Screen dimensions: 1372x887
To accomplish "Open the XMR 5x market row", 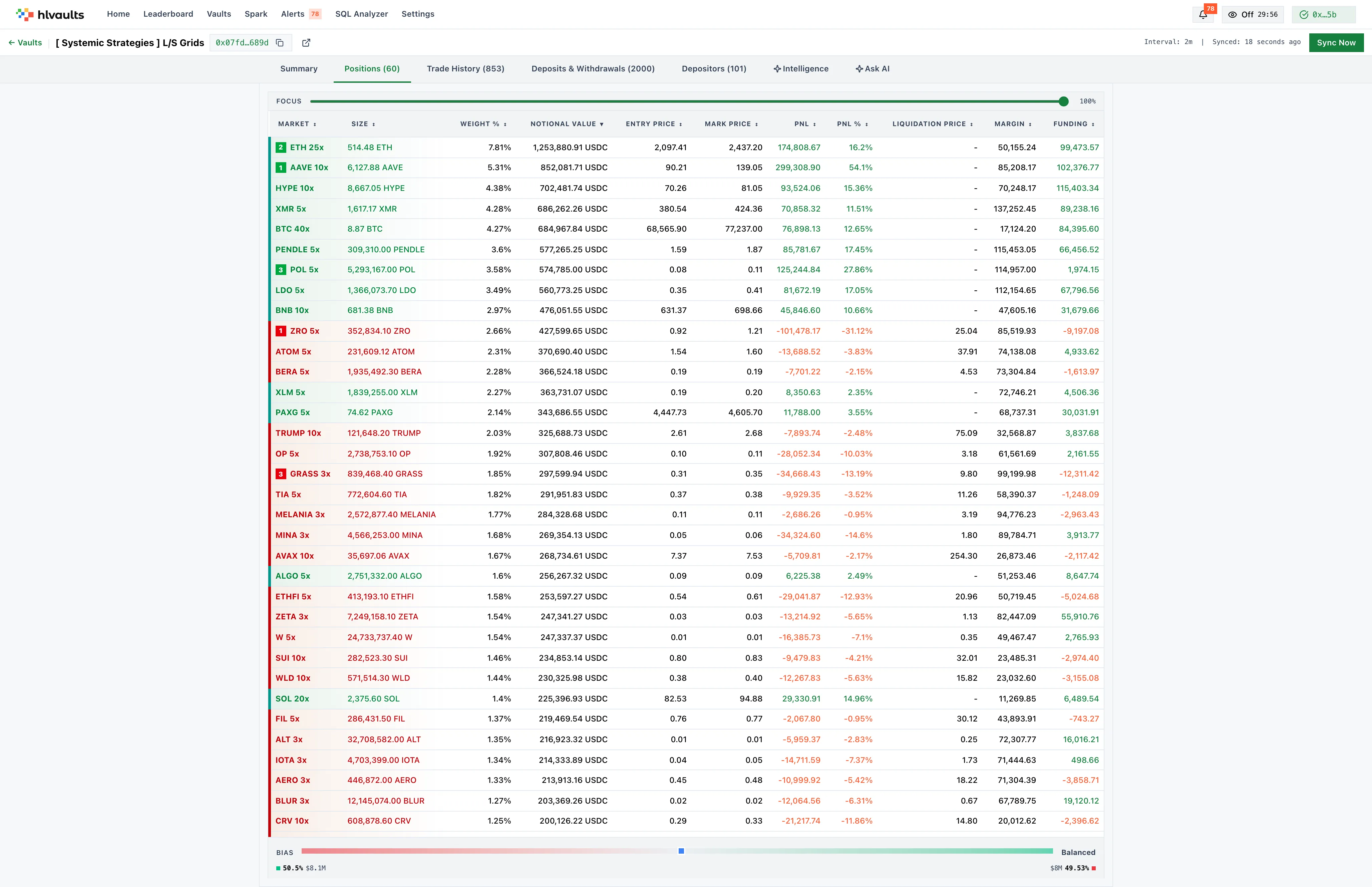I will pos(686,209).
